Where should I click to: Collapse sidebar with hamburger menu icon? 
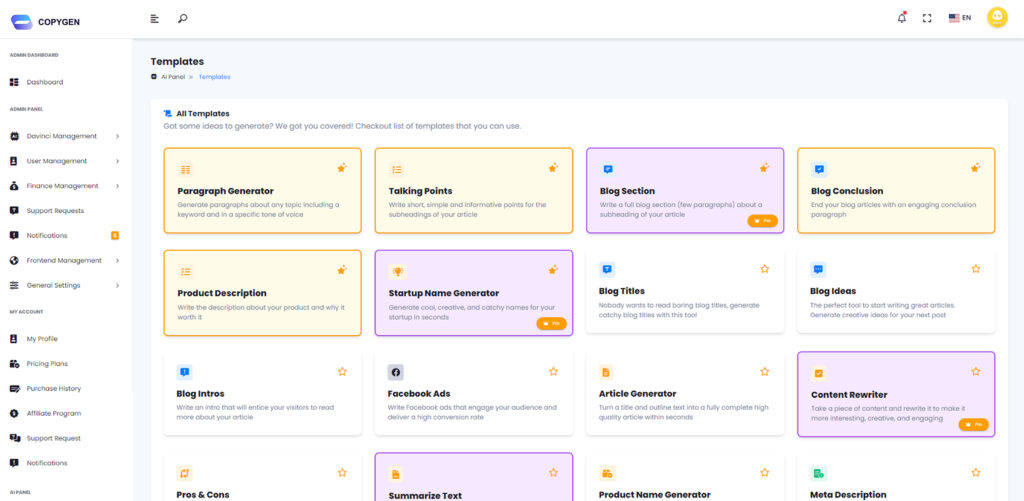(x=154, y=18)
